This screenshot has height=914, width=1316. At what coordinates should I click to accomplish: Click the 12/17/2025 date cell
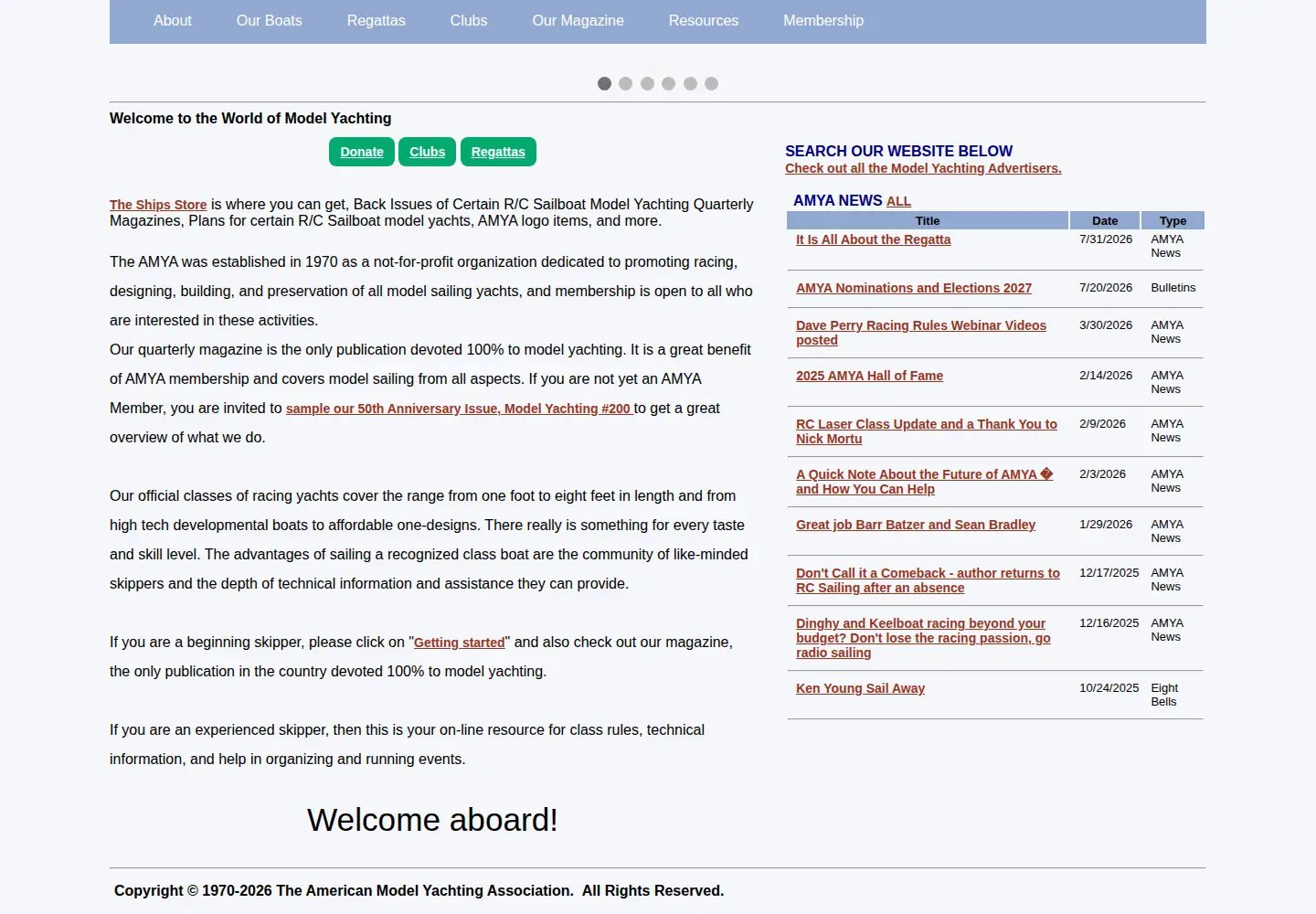point(1109,573)
